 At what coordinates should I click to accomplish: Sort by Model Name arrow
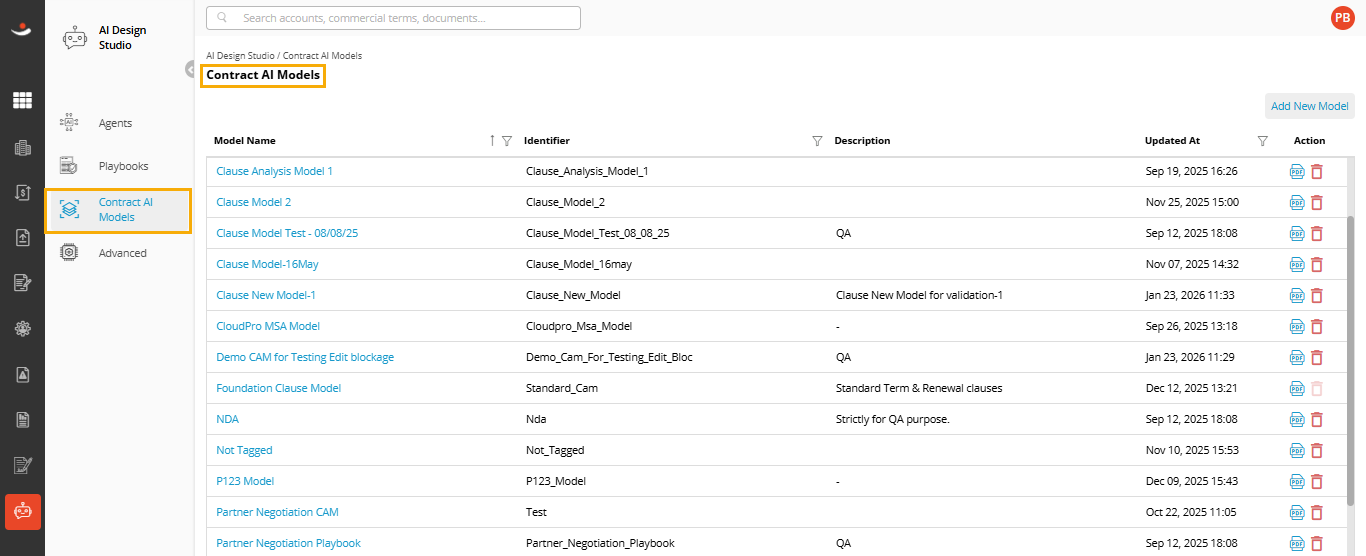click(492, 141)
